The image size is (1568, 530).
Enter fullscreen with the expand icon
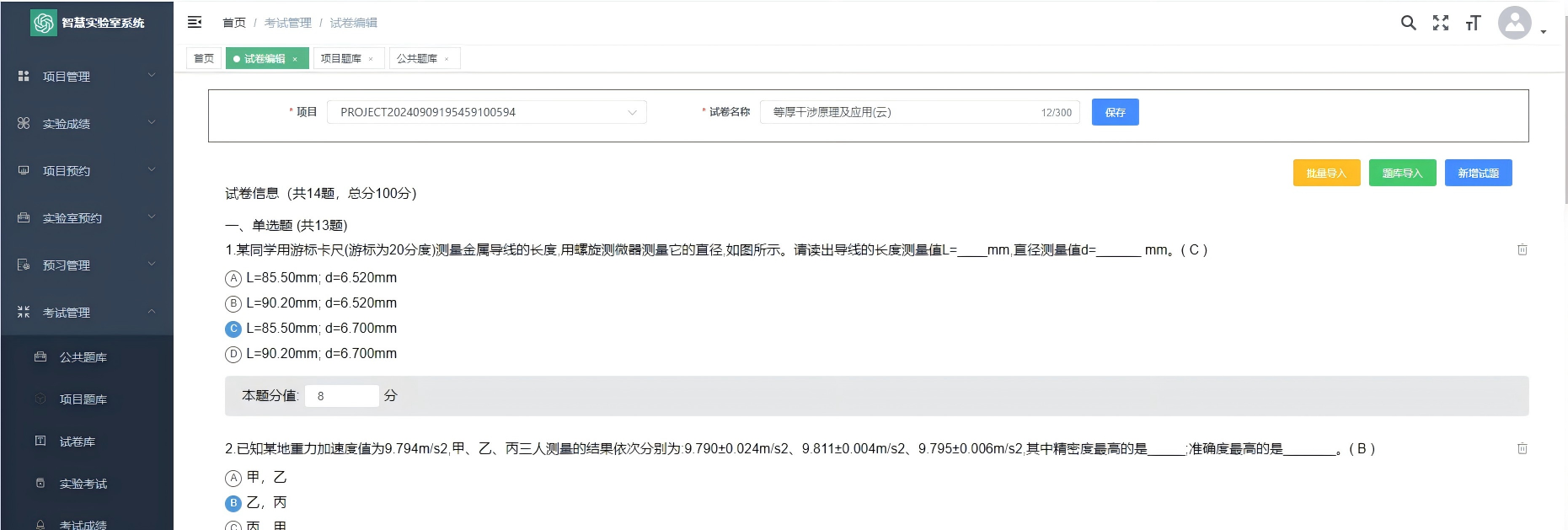1441,23
